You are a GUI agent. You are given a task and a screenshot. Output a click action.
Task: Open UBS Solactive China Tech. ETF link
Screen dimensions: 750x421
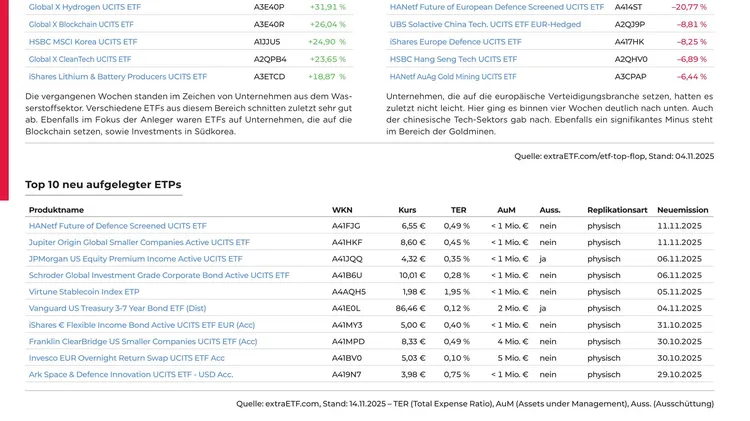(485, 24)
